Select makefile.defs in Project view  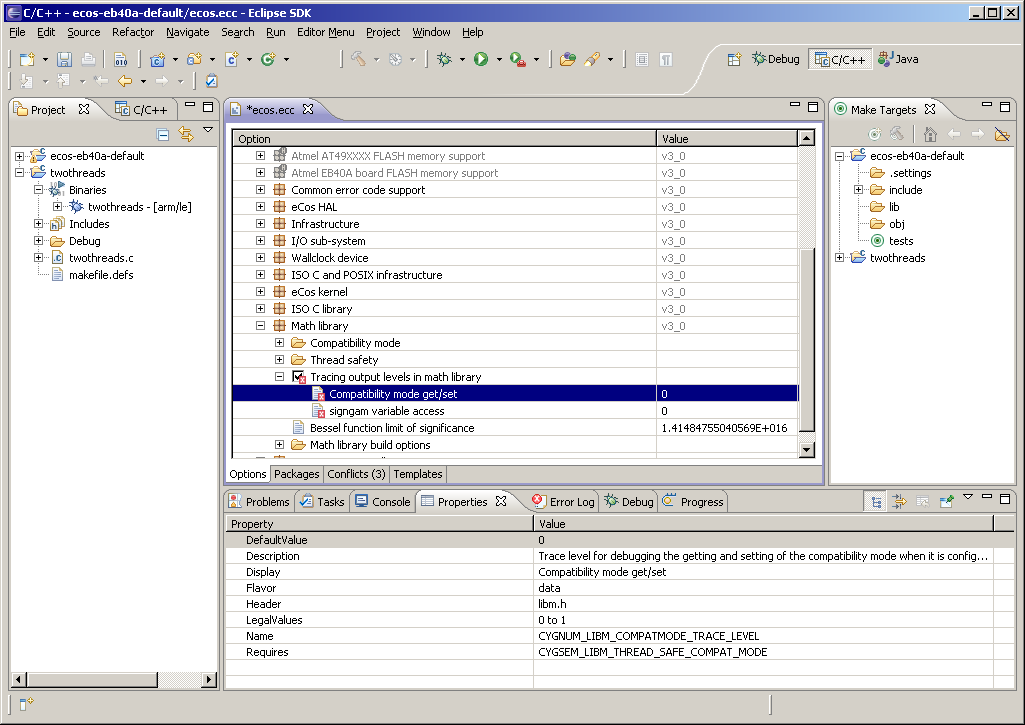pos(101,275)
